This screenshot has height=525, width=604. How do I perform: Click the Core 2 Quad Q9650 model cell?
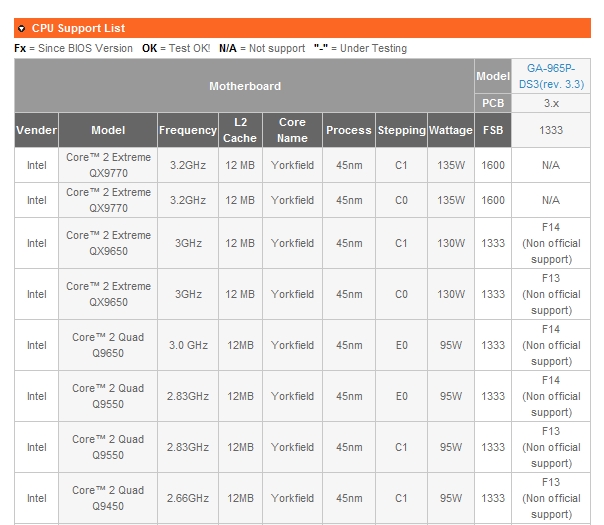point(108,345)
